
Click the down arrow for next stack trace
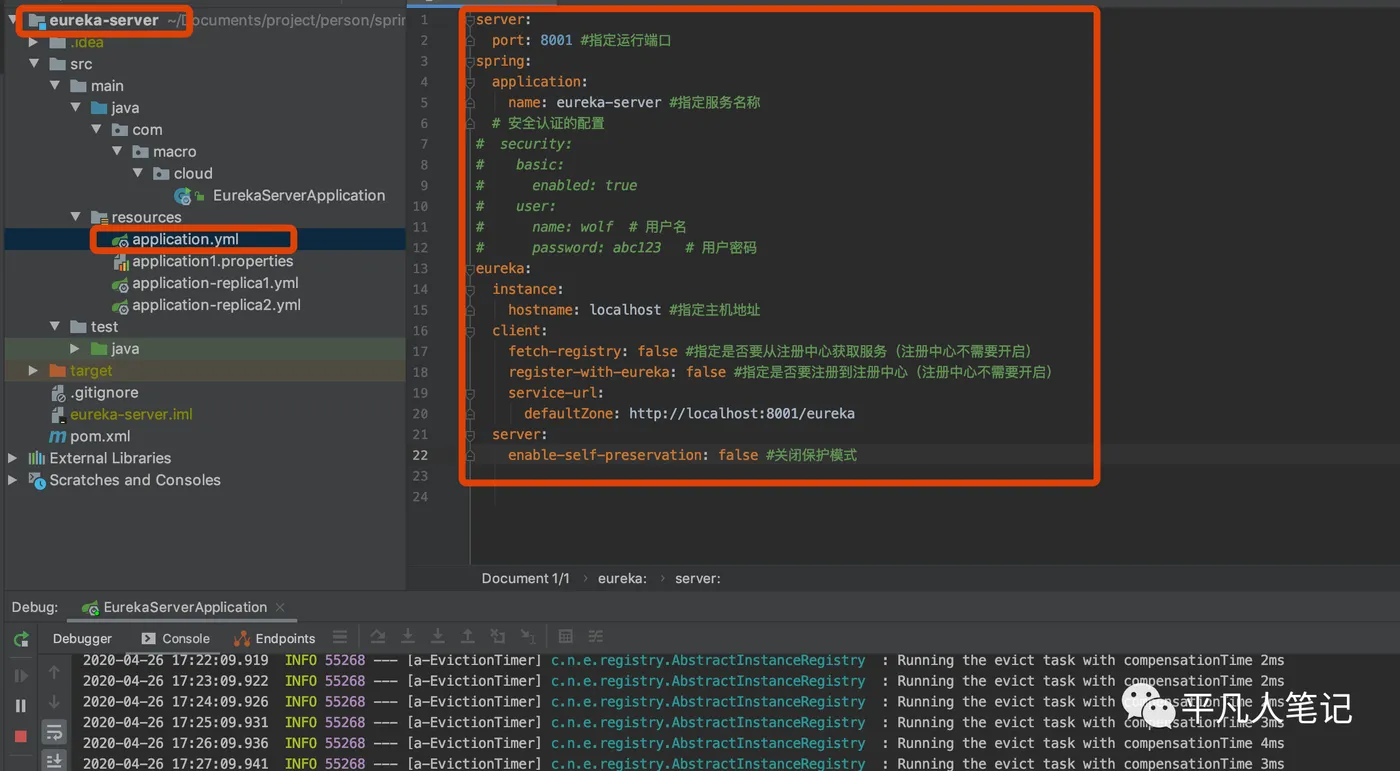click(54, 702)
